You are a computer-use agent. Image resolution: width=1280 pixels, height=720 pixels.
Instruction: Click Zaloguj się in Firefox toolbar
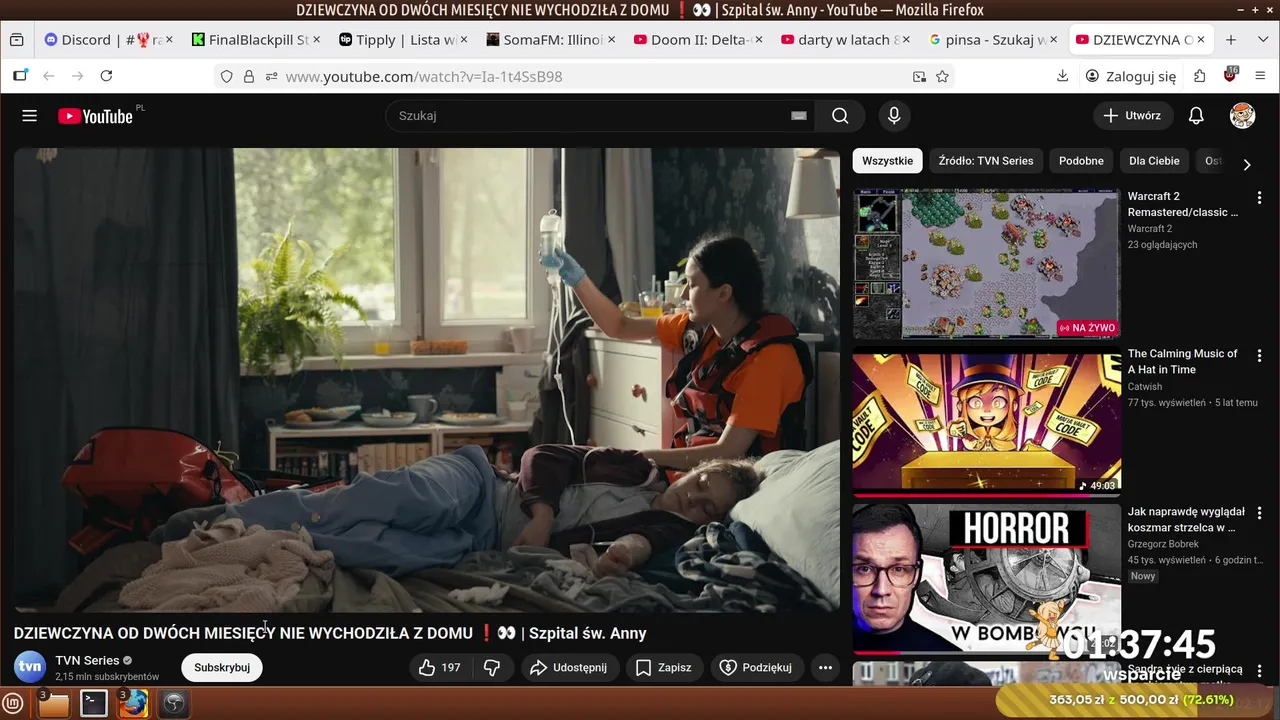[1131, 76]
